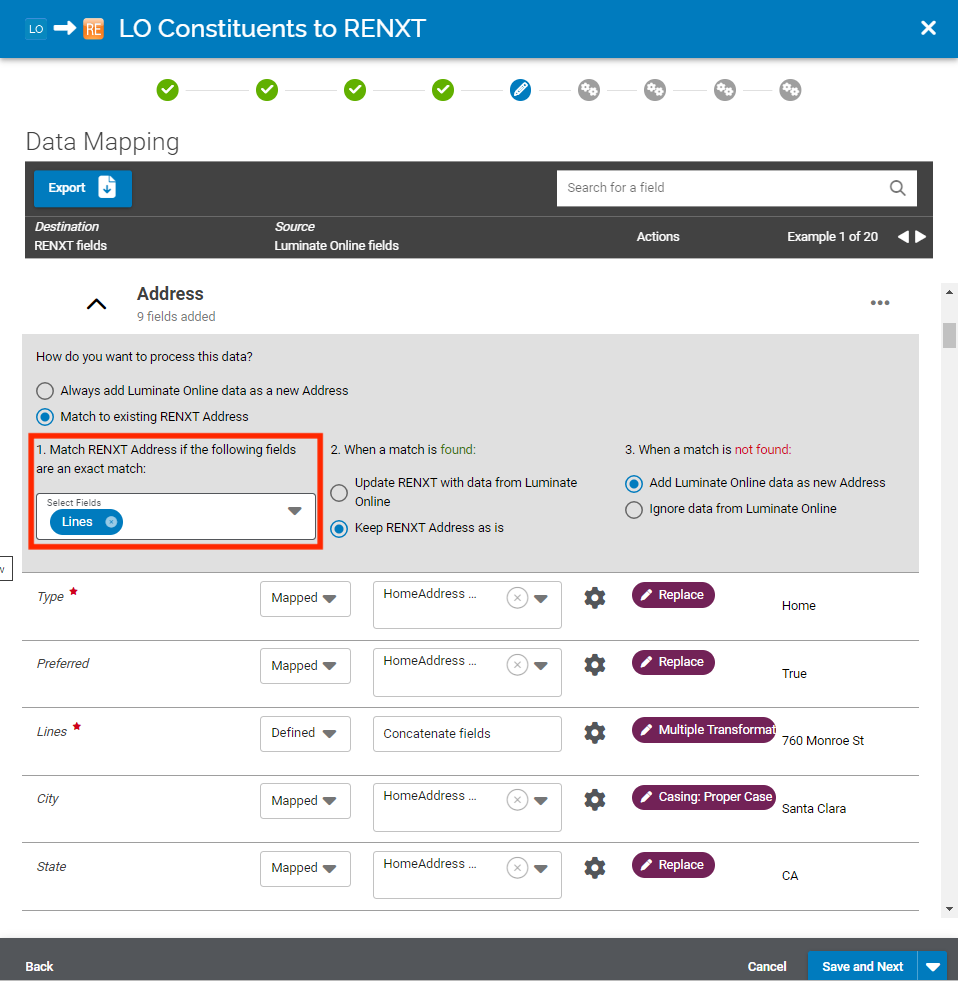Screen dimensions: 958x981
Task: Expand the Save and Next dropdown arrow
Action: click(933, 966)
